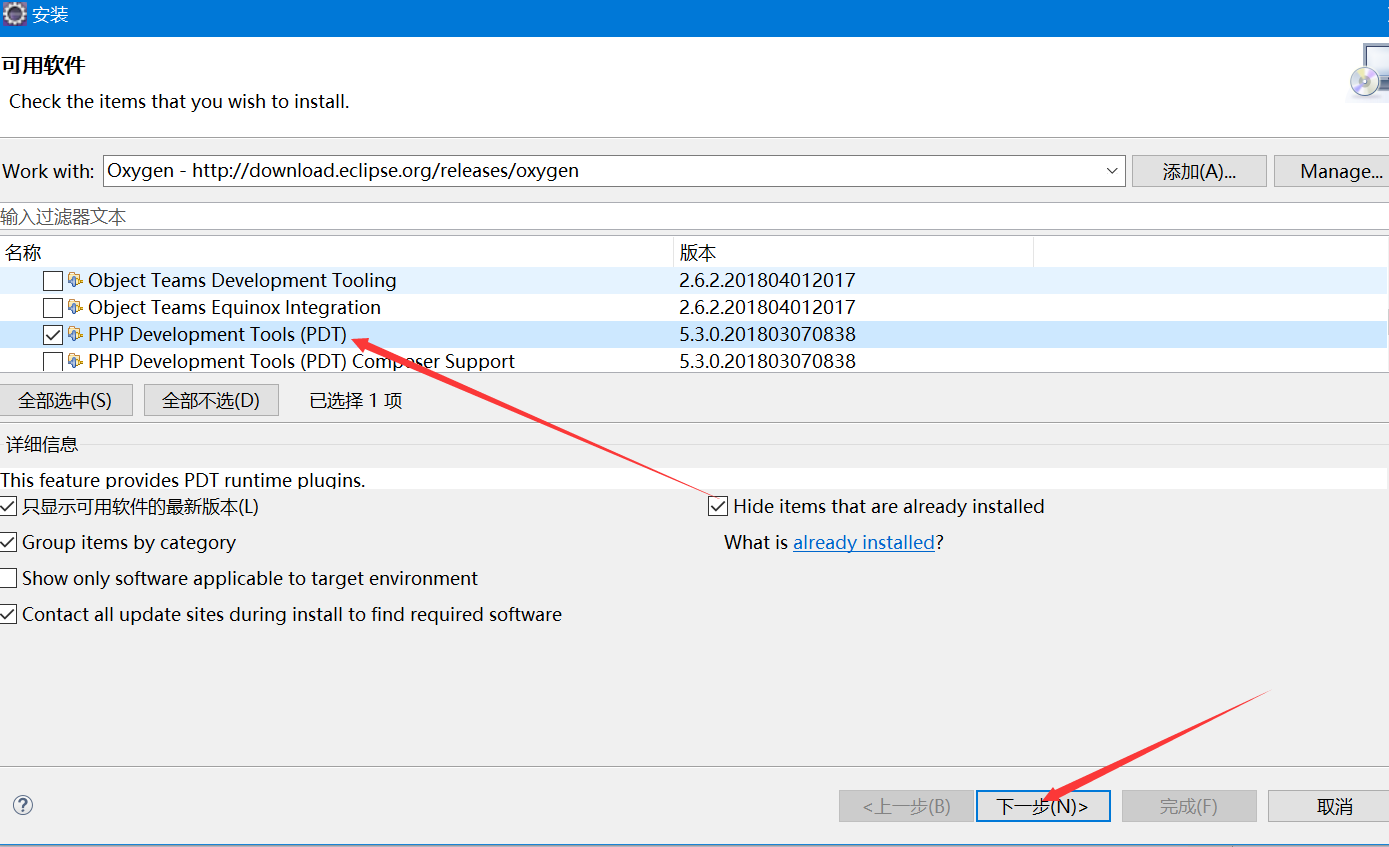Click the feature icon beside PDT Composer Support
Screen dimensions: 1389x847
coord(75,361)
